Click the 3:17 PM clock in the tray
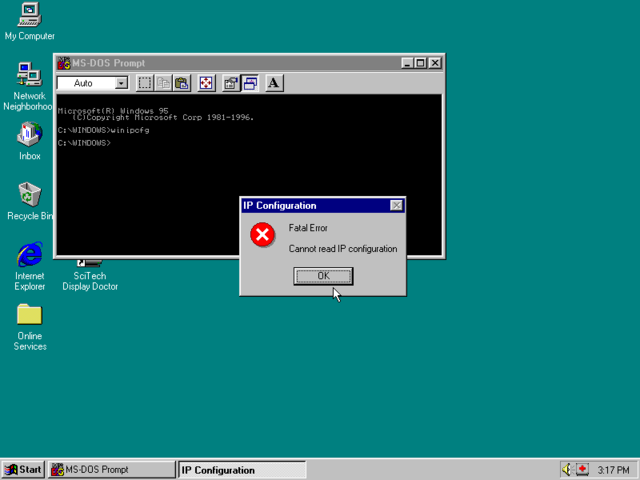This screenshot has height=480, width=640. coord(613,470)
